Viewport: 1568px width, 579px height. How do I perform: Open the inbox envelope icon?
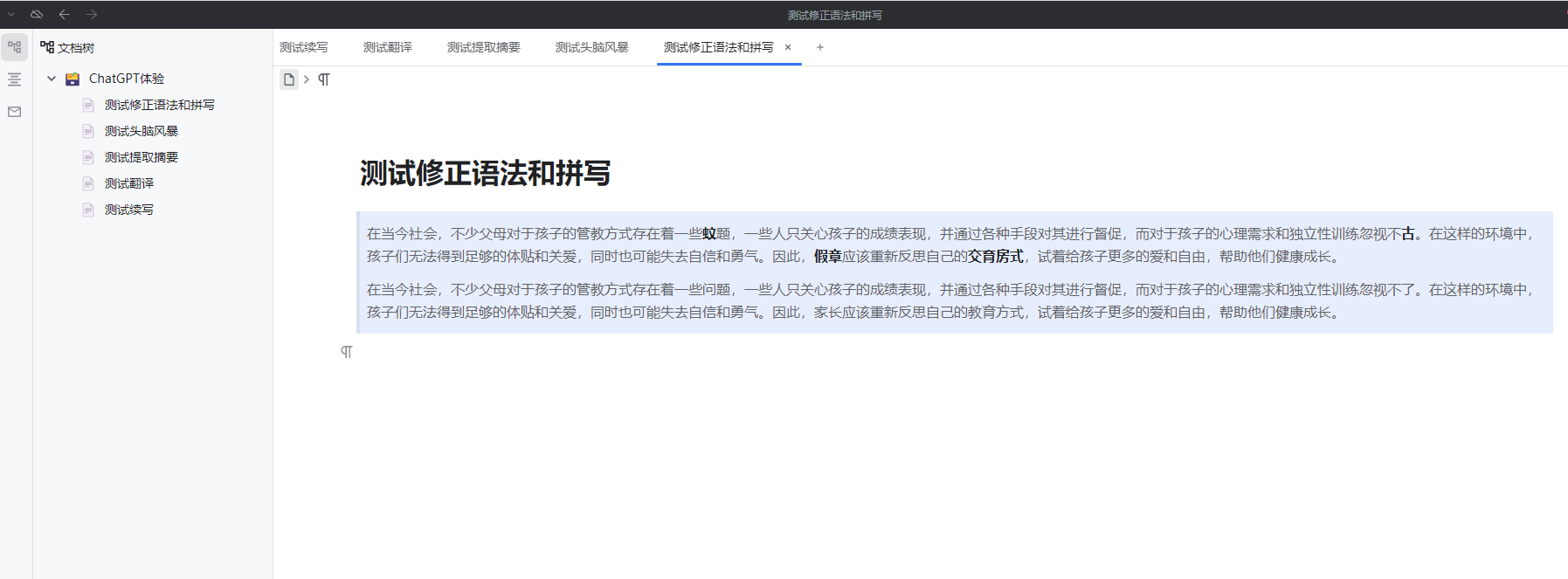point(15,112)
